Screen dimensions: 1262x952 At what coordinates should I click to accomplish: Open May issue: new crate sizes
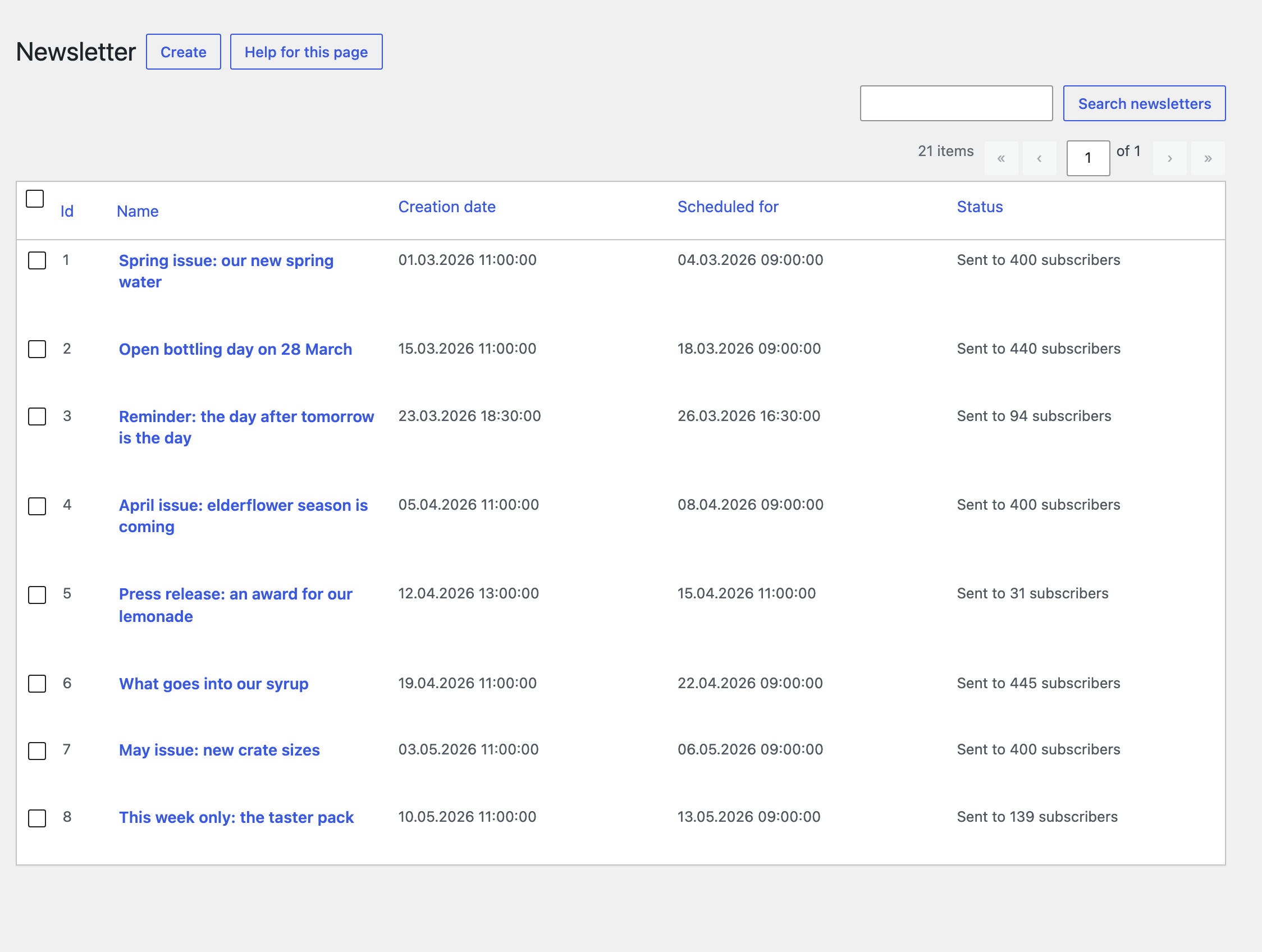[219, 750]
